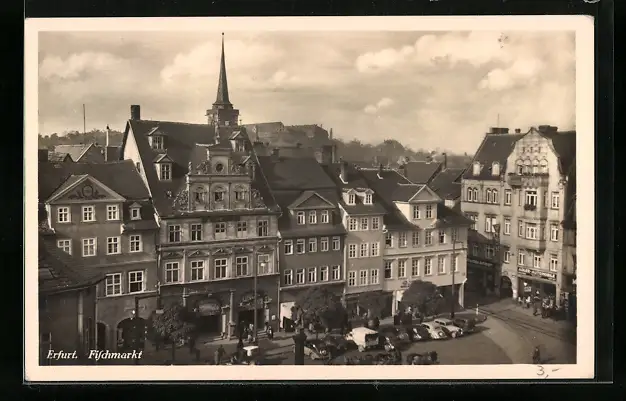Click the statue column in the square
Viewport: 626px width, 401px height.
(x=299, y=345)
